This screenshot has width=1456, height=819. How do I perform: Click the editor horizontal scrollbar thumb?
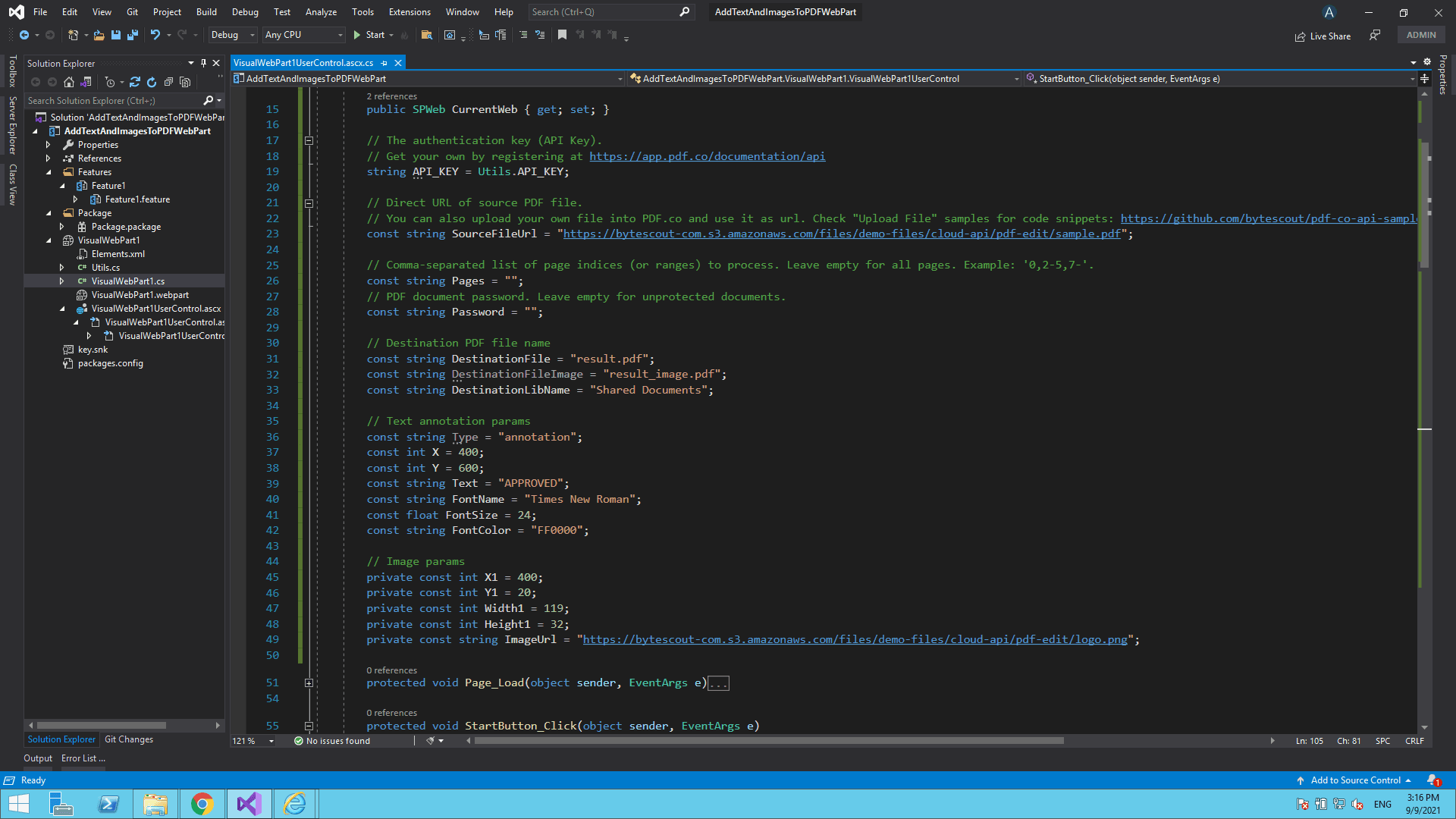(x=769, y=741)
